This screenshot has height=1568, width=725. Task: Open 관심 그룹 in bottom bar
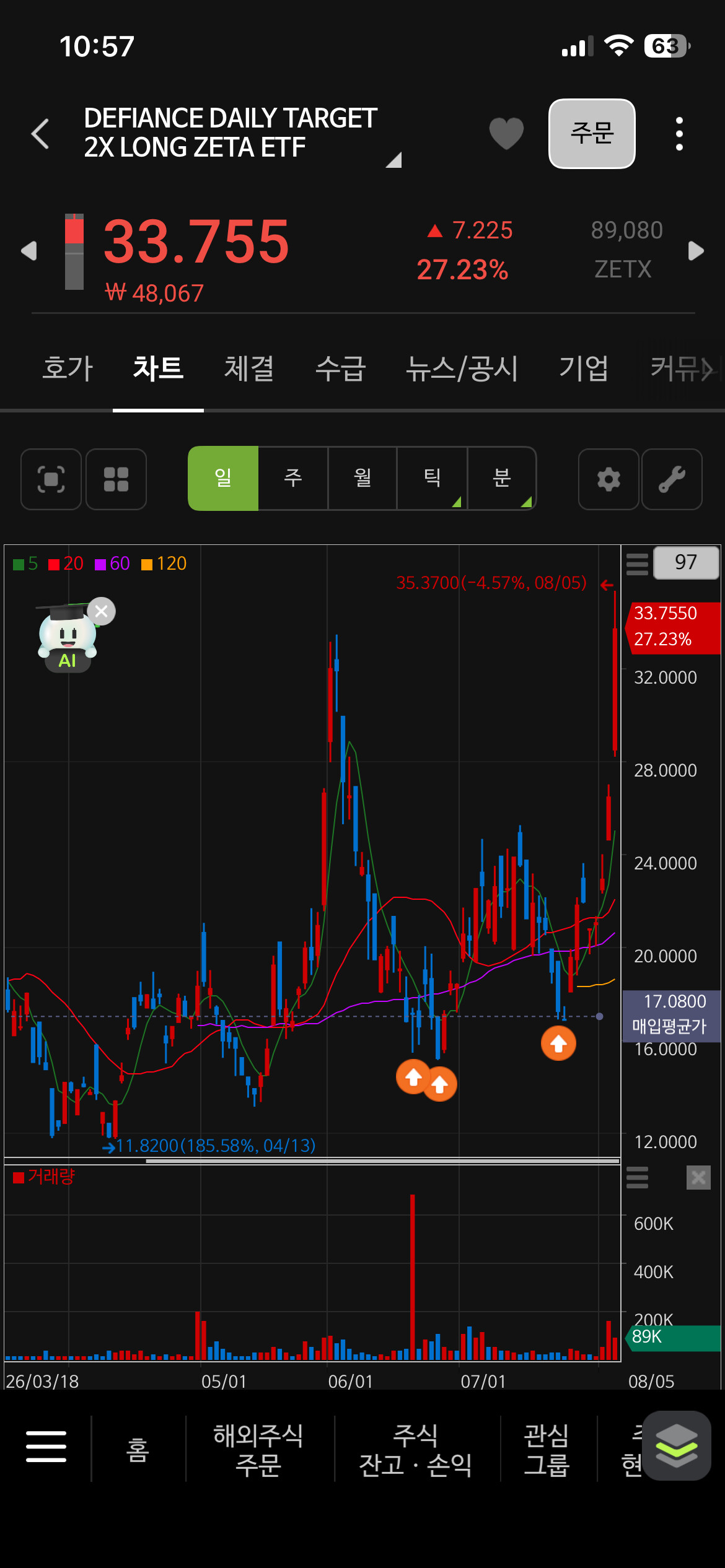click(x=547, y=1450)
